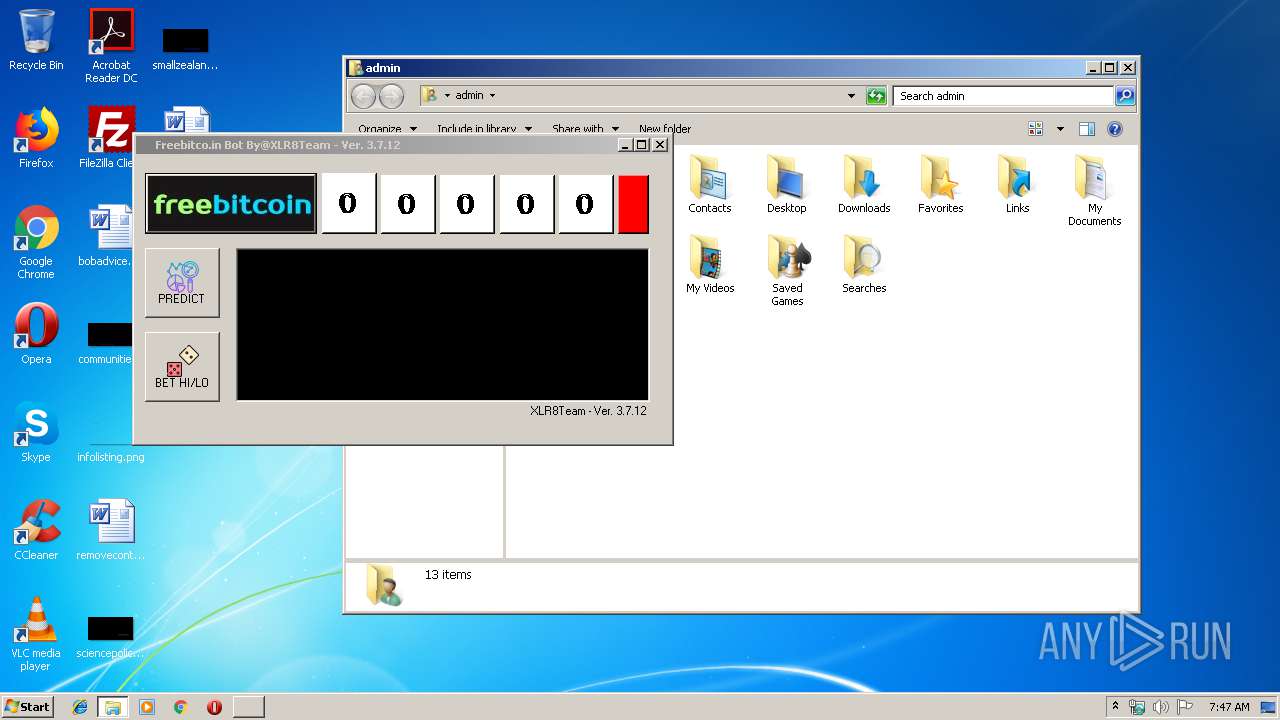Open the Contacts folder in admin window
The image size is (1280, 720).
point(710,185)
